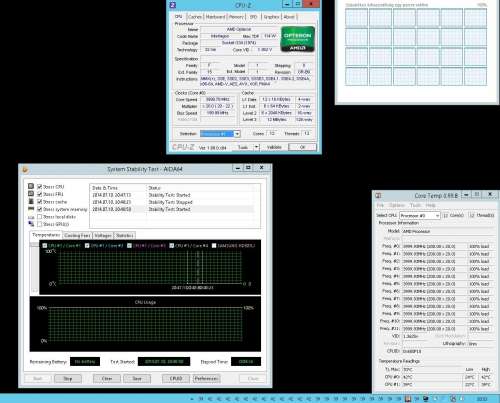Open the Help menu in Core Temp
500x403 pixels.
pyautogui.click(x=430, y=205)
